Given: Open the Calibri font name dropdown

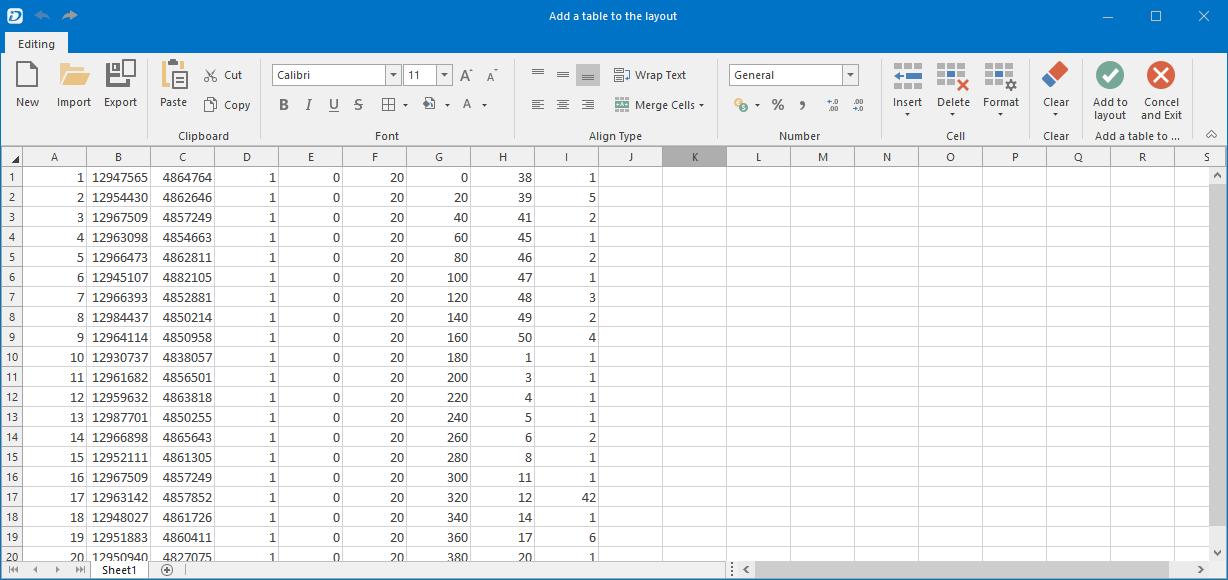Looking at the screenshot, I should click(x=393, y=75).
